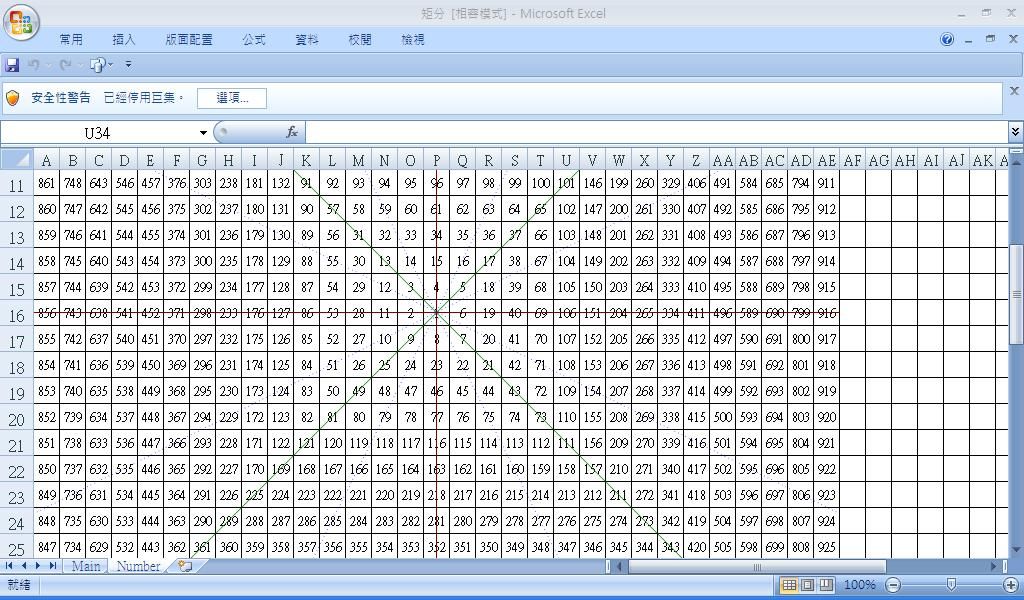Viewport: 1024px width, 600px height.
Task: Open the 資料 ribbon tab
Action: tap(307, 40)
